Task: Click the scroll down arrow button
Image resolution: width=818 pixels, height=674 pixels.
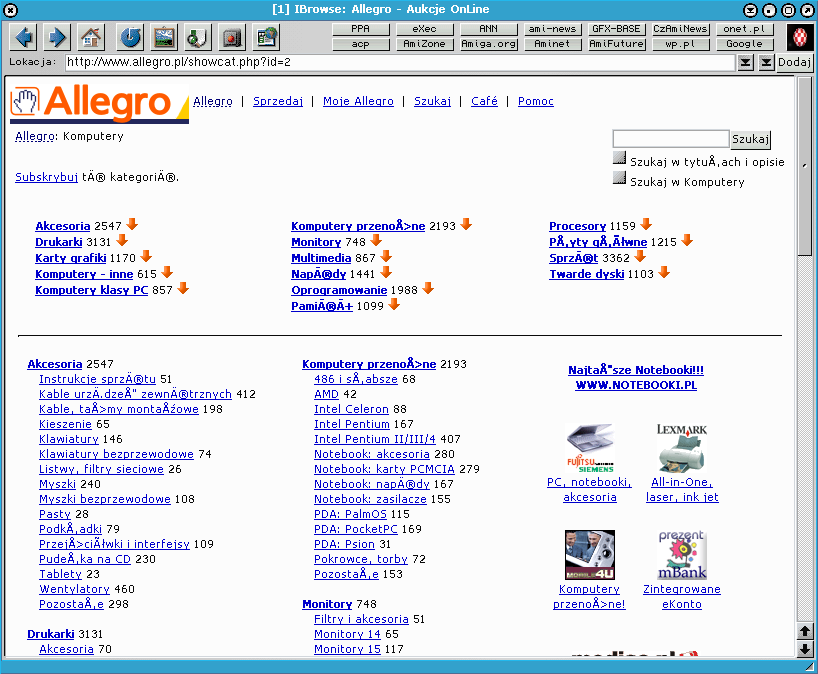Action: click(x=805, y=648)
